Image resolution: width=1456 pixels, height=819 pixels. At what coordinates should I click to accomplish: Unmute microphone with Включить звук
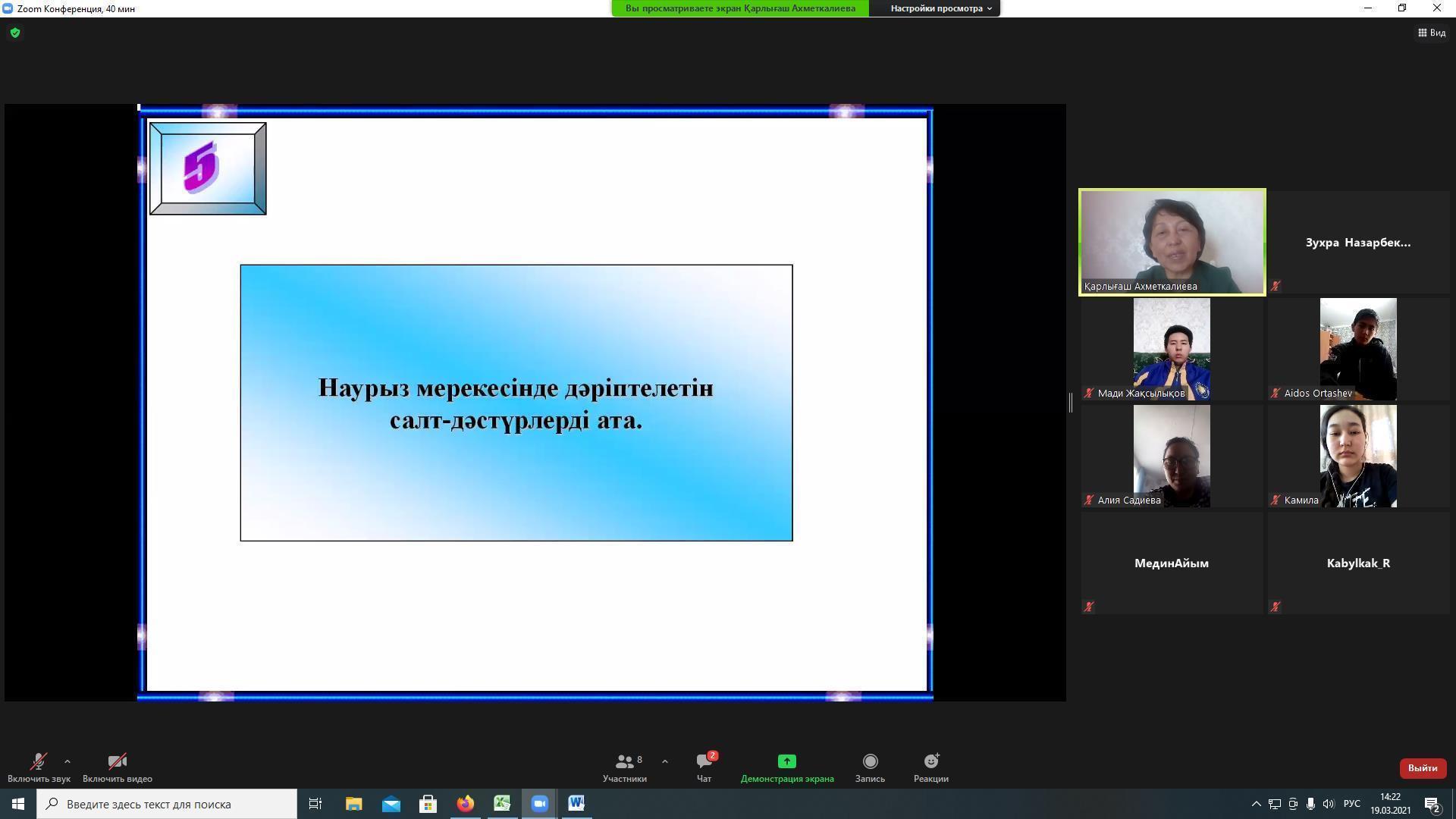(38, 761)
